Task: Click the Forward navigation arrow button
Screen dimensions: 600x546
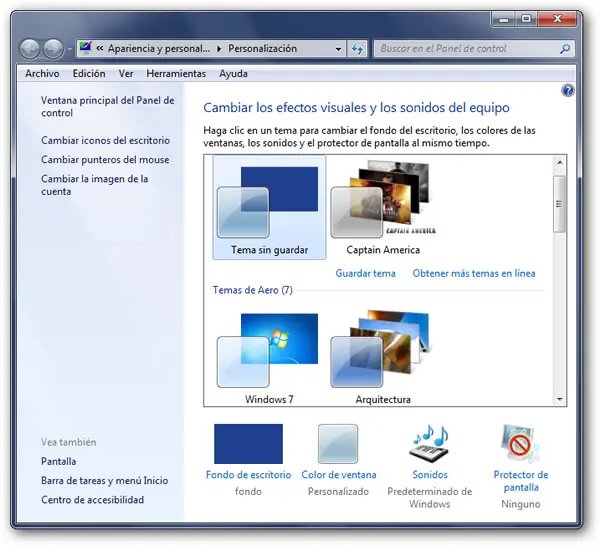Action: [x=53, y=49]
